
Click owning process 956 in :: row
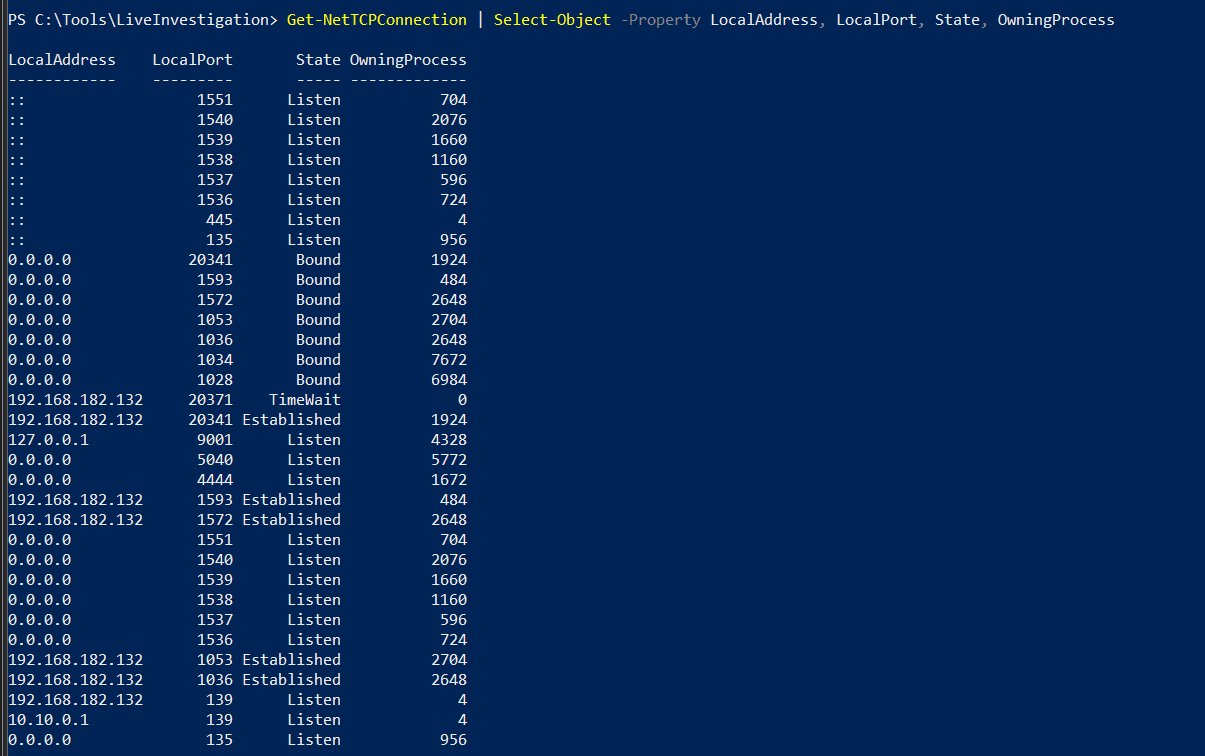pyautogui.click(x=453, y=240)
